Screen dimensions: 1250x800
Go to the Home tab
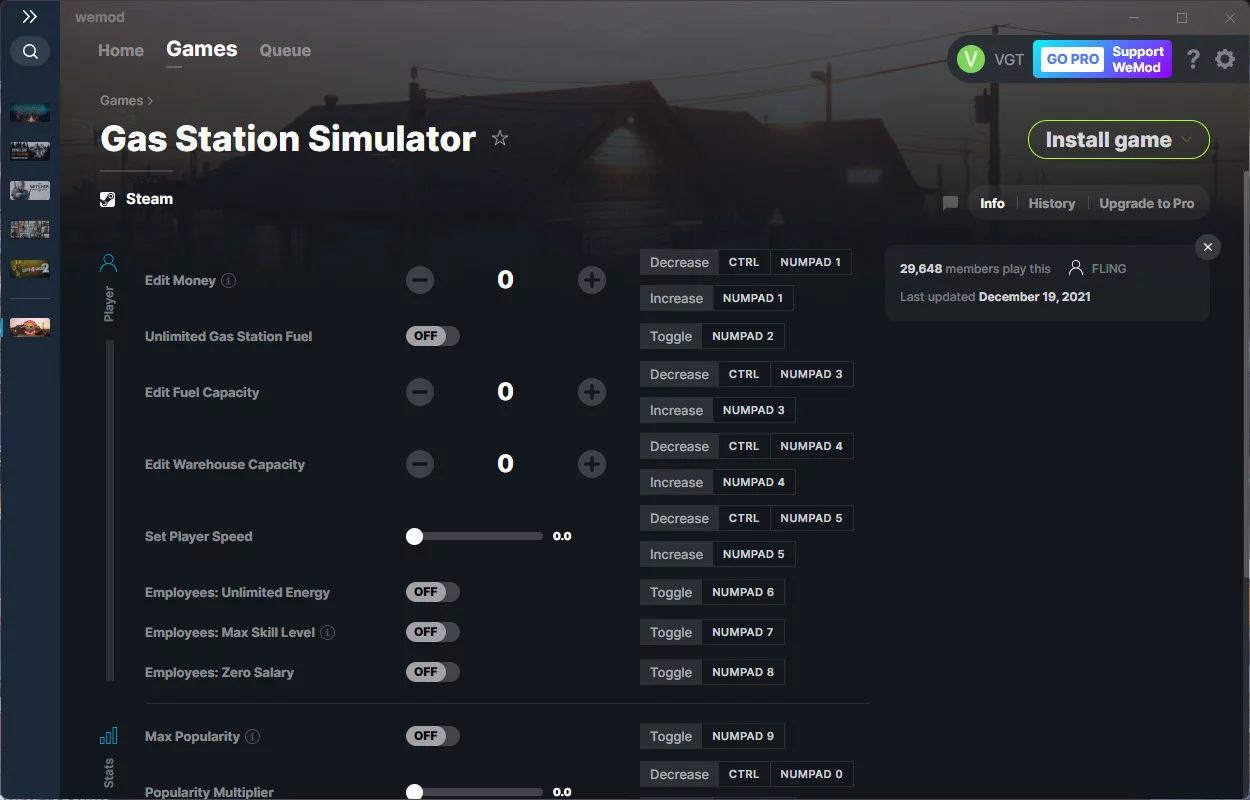pyautogui.click(x=121, y=50)
